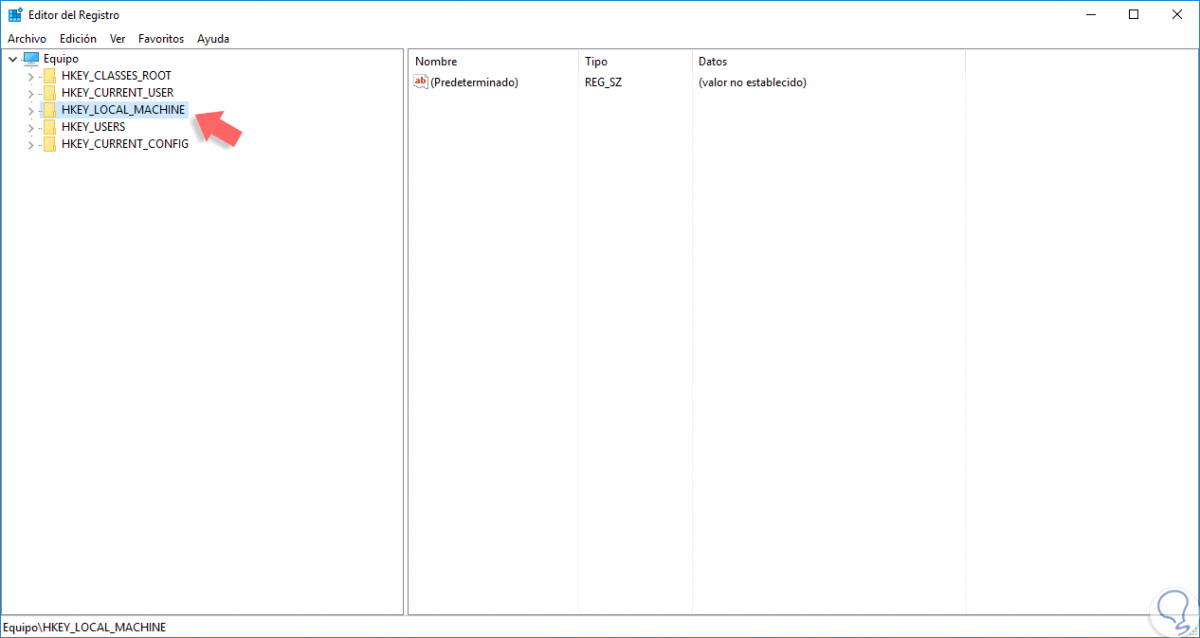
Task: Select the HKEY_CURRENT_USER tree label
Action: 117,93
